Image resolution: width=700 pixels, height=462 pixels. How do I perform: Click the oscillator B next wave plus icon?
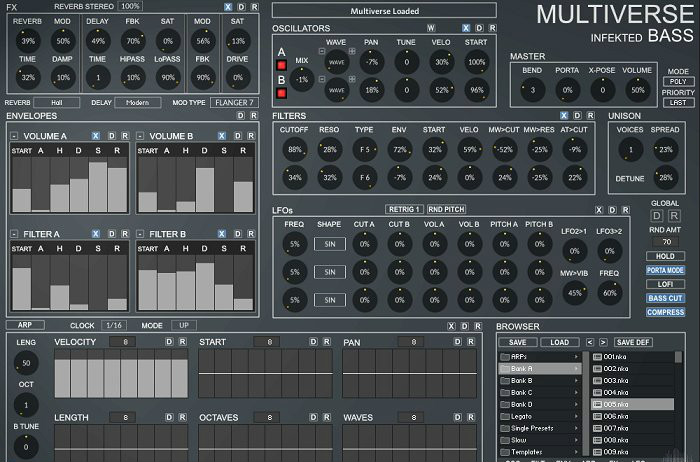pyautogui.click(x=352, y=79)
